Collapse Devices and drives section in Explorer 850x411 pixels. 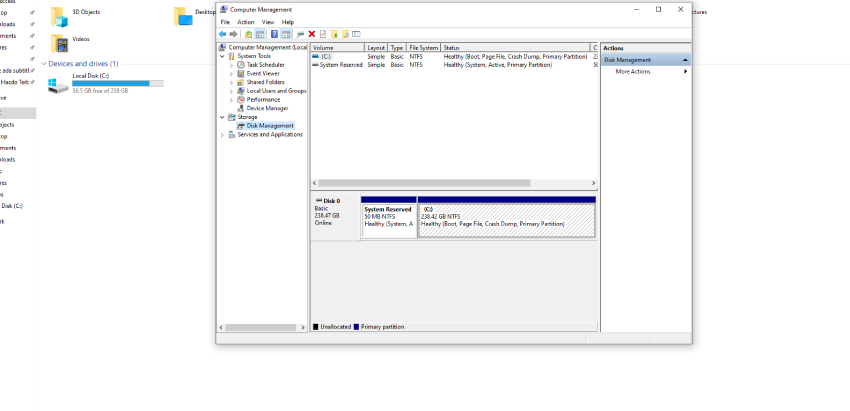(43, 64)
